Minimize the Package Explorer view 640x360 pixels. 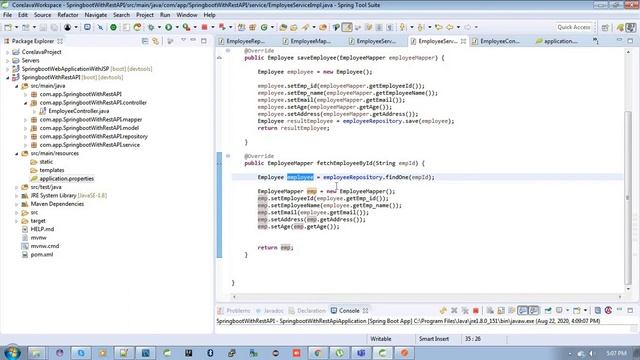point(193,40)
